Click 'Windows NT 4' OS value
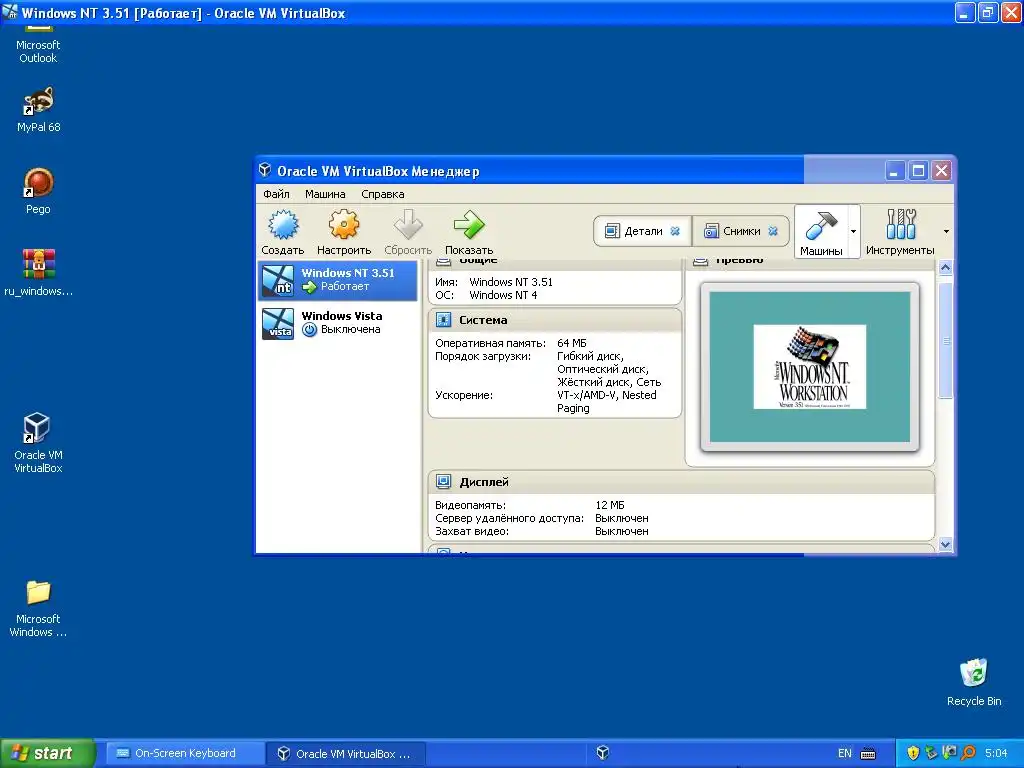The width and height of the screenshot is (1024, 768). tap(503, 295)
